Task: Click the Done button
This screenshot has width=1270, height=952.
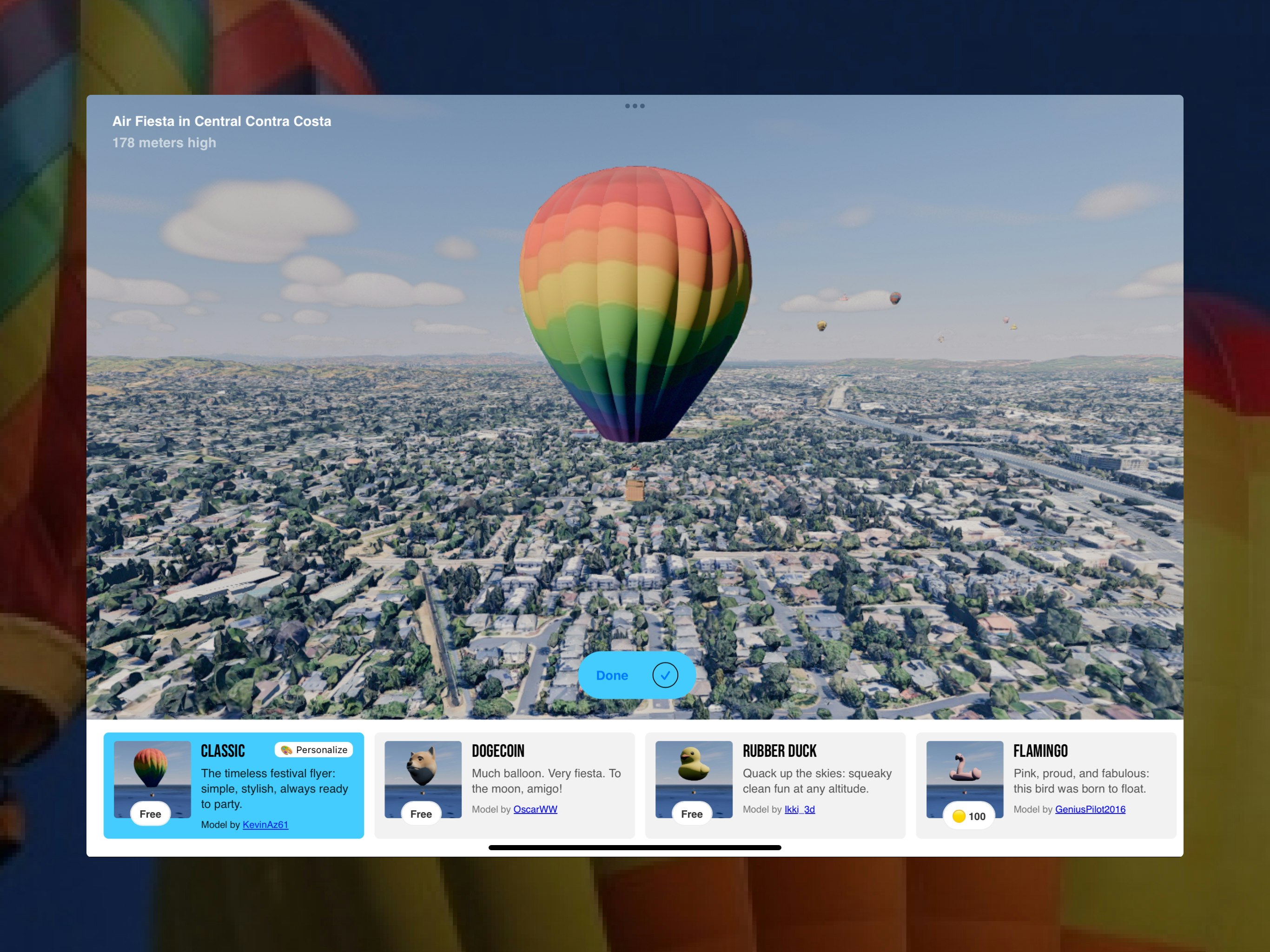Action: pyautogui.click(x=636, y=675)
